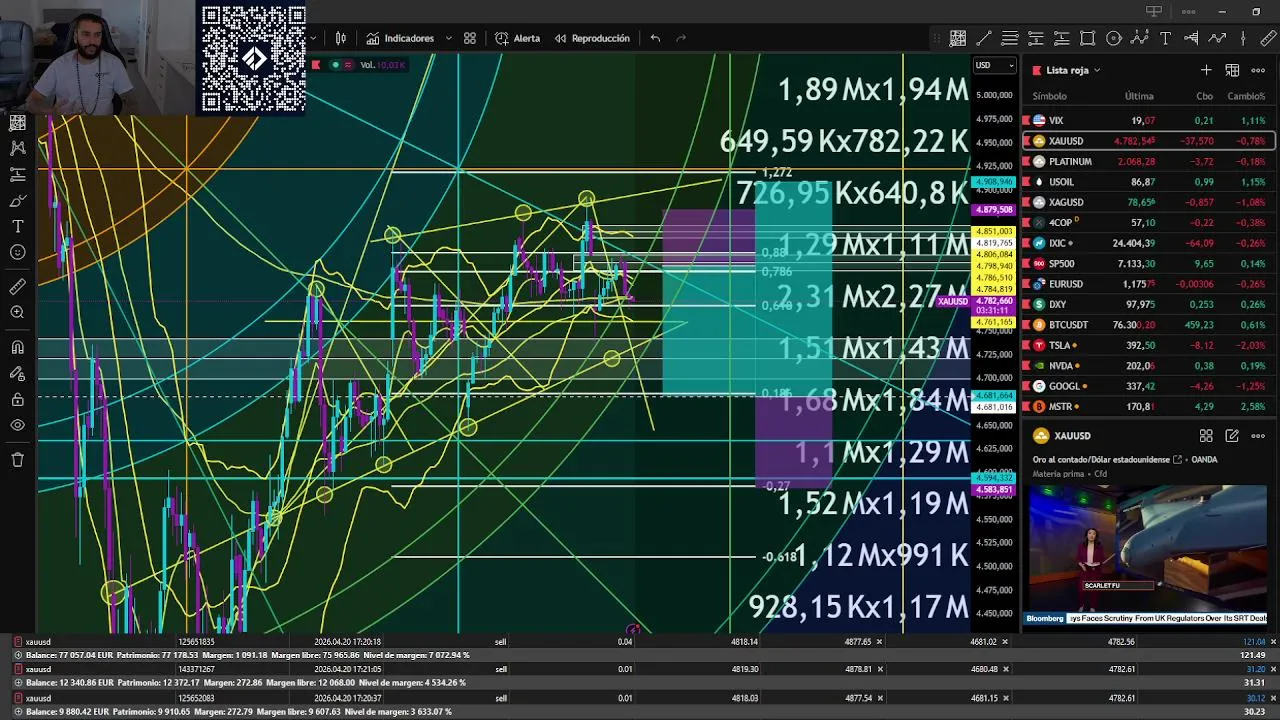The width and height of the screenshot is (1280, 720).
Task: Click the red flag next to XAUUSD row
Action: click(x=1026, y=141)
